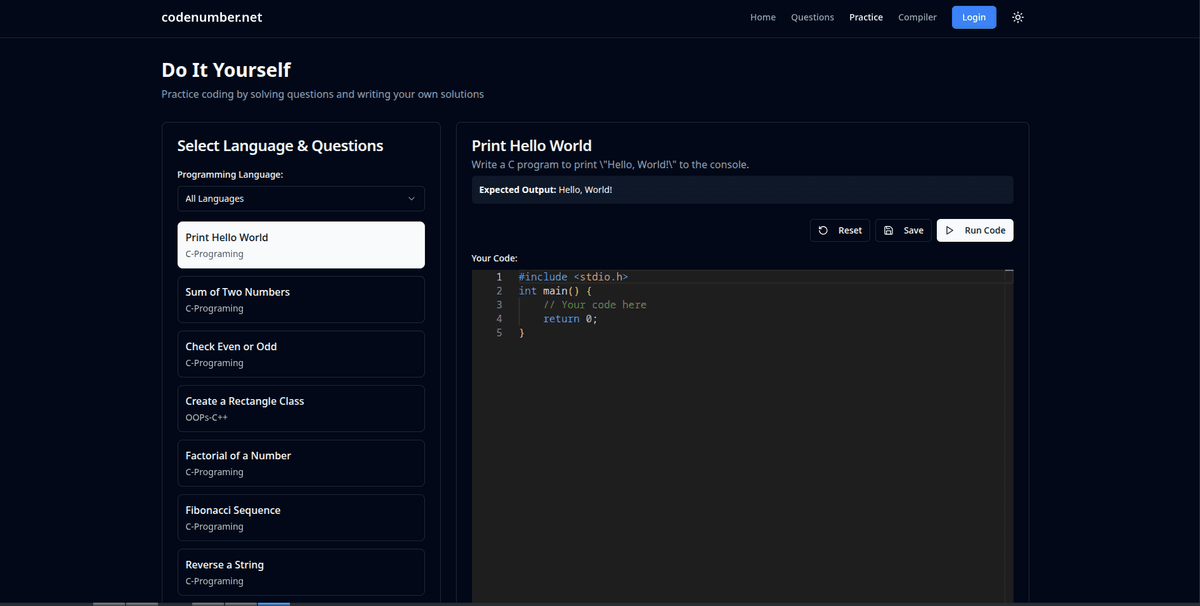Navigate to the Questions page
Viewport: 1200px width, 606px height.
(x=812, y=17)
